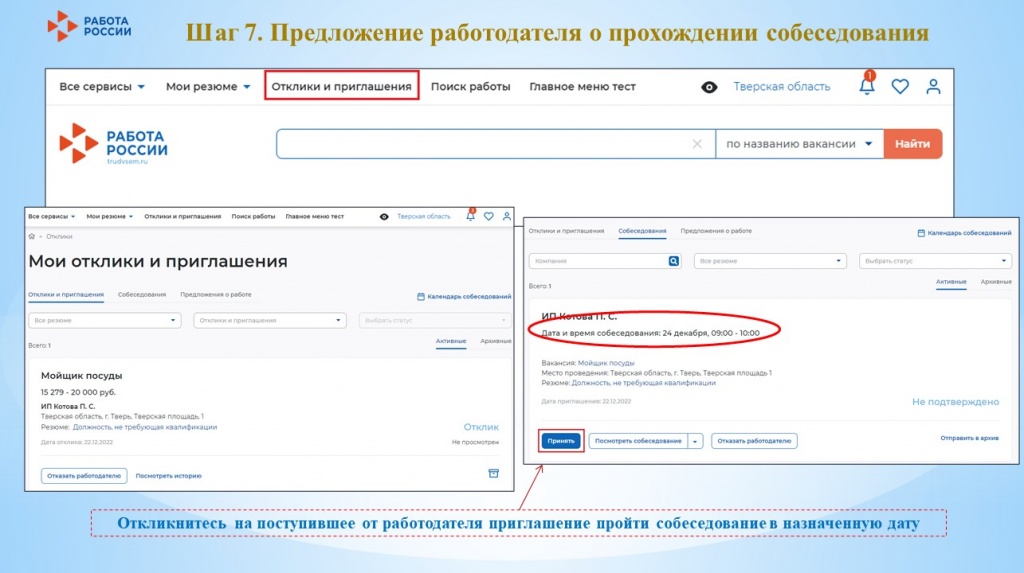Switch to Отклики и приглашения tab in the right panel

point(566,231)
